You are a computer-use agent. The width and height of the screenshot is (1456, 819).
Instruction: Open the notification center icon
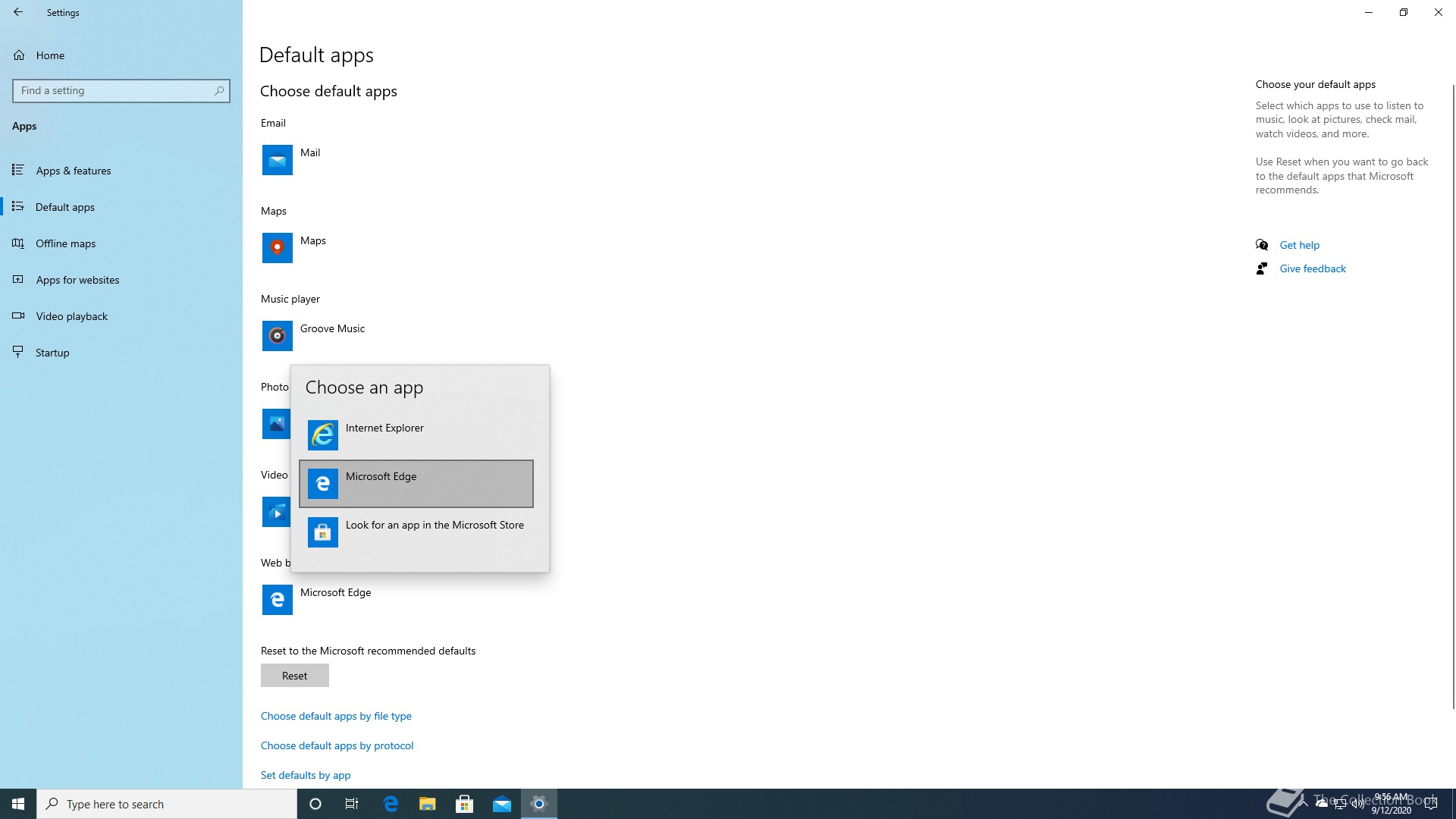pyautogui.click(x=1431, y=804)
